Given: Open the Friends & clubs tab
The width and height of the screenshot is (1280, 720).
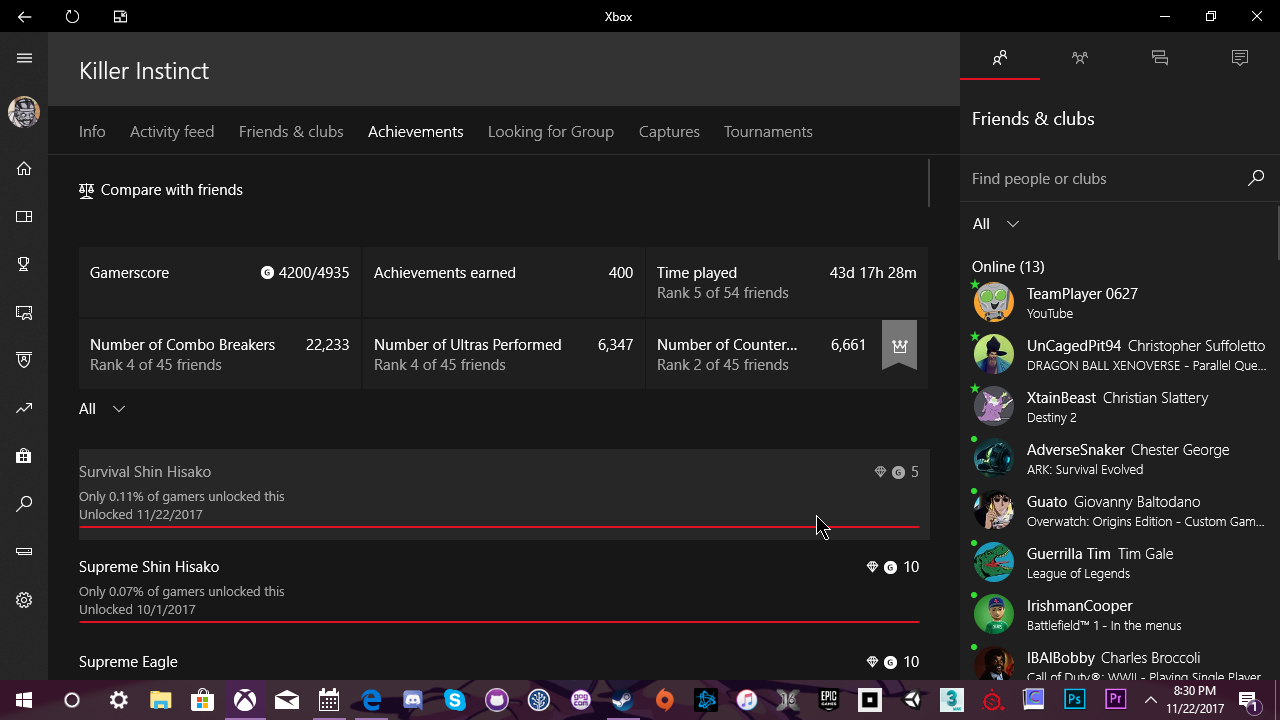Looking at the screenshot, I should point(291,131).
